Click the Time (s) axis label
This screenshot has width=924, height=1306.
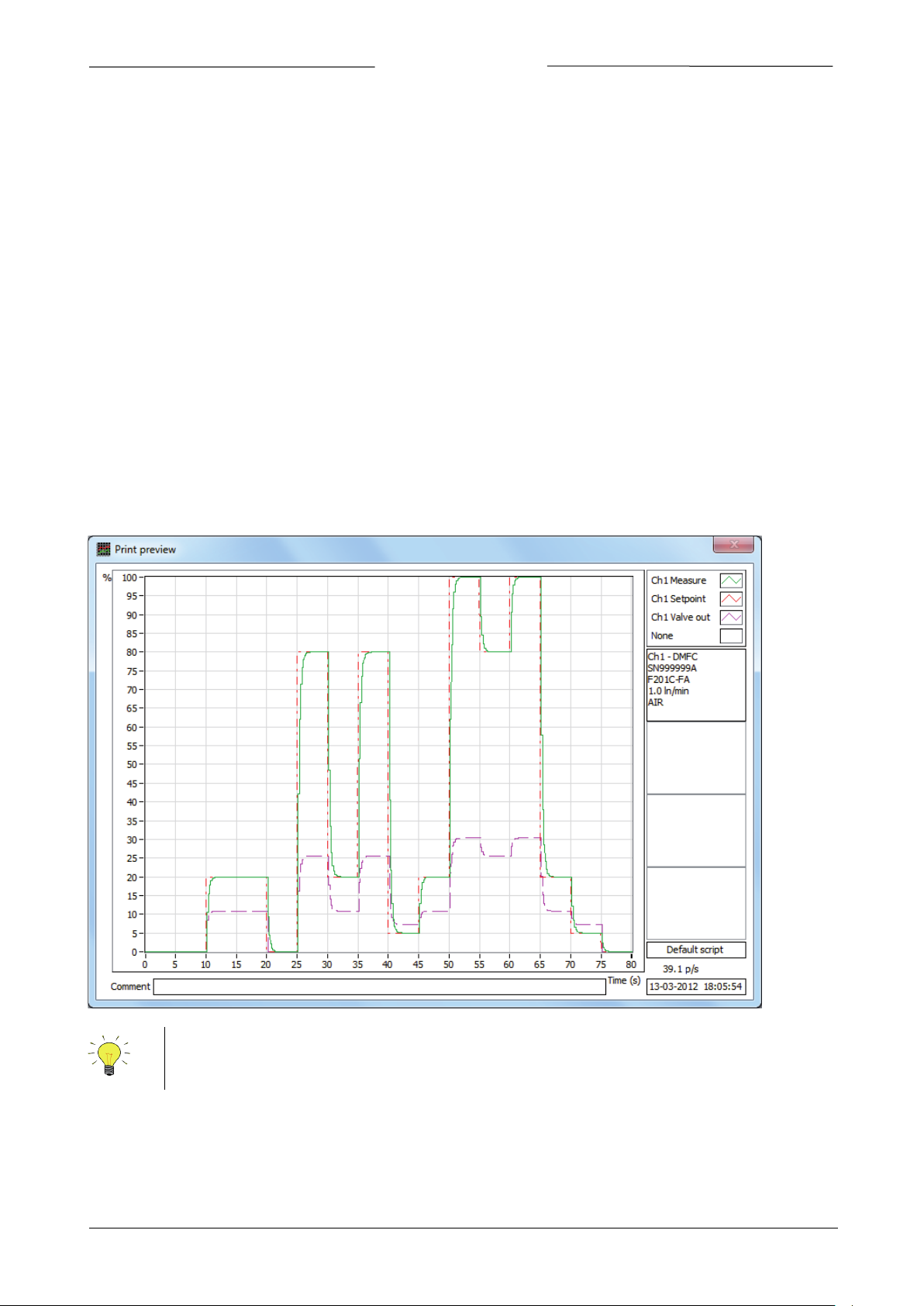pyautogui.click(x=624, y=980)
